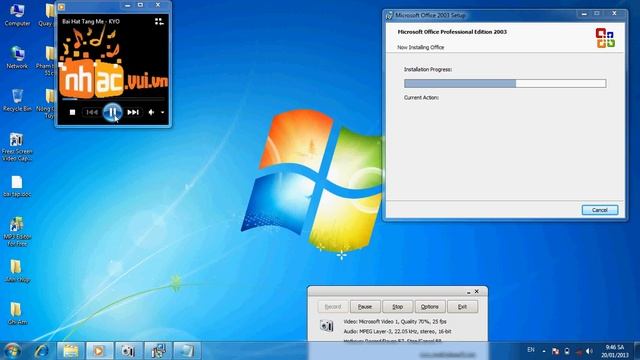The width and height of the screenshot is (640, 360).
Task: Open the Windows Start menu
Action: pyautogui.click(x=12, y=351)
